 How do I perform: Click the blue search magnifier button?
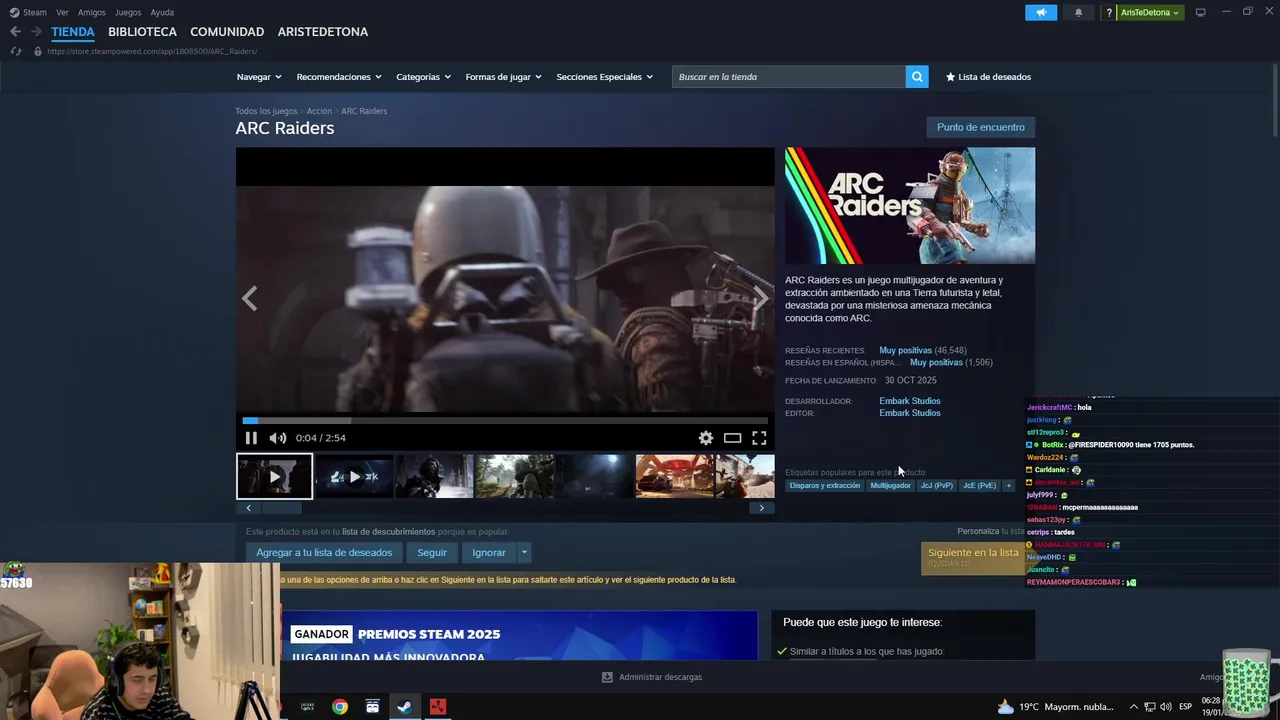tap(917, 77)
